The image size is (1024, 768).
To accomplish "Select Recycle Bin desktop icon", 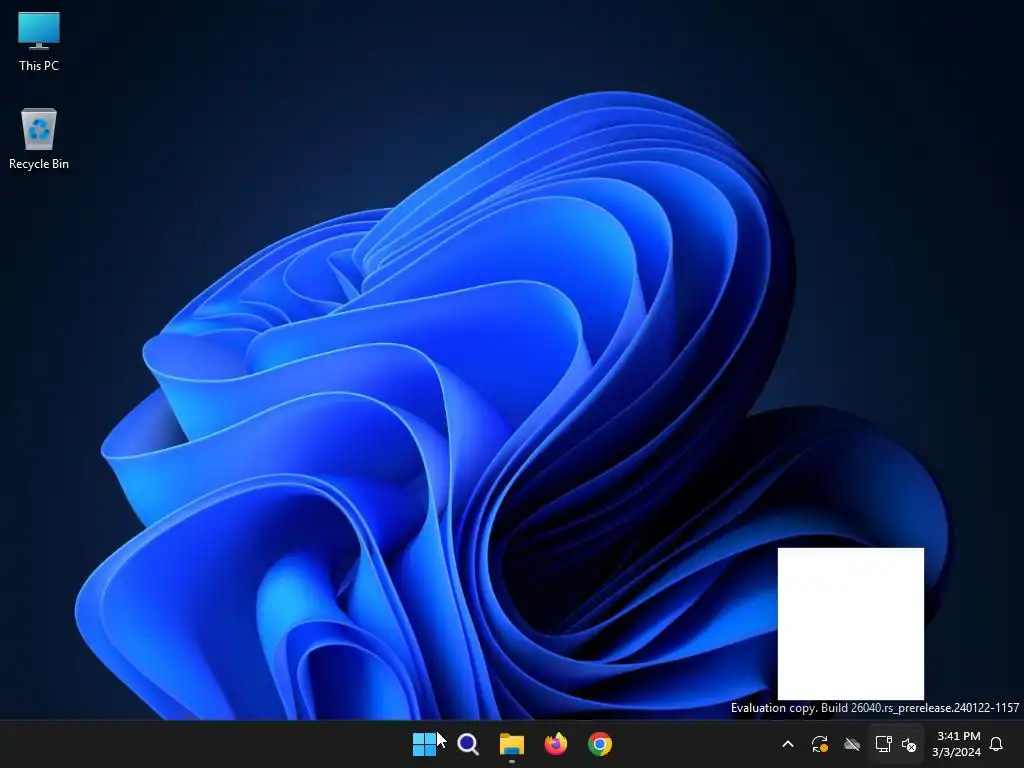I will point(39,139).
